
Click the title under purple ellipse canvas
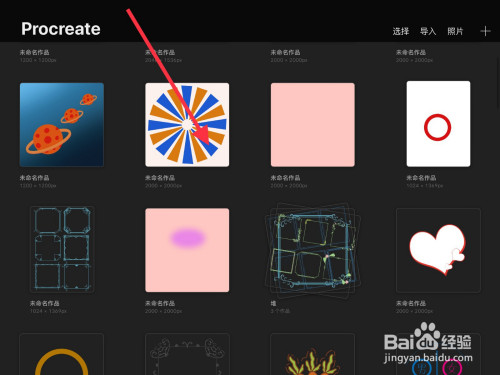(x=160, y=303)
